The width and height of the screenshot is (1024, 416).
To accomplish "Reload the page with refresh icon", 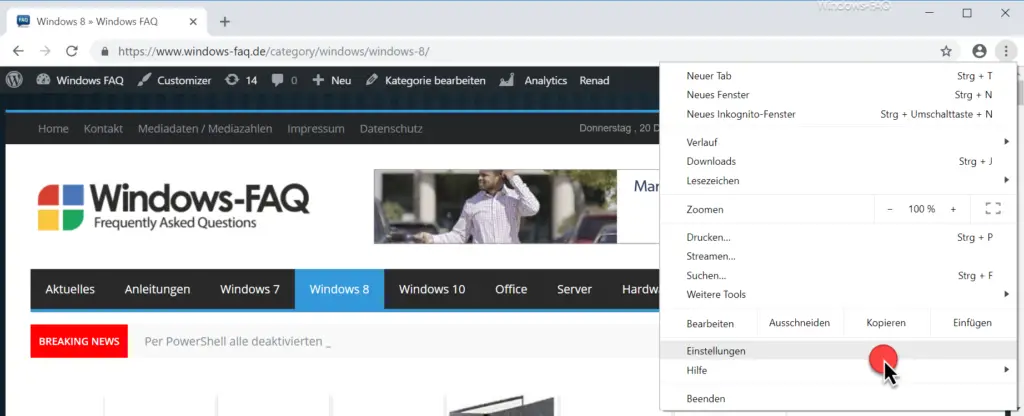I will click(x=72, y=51).
